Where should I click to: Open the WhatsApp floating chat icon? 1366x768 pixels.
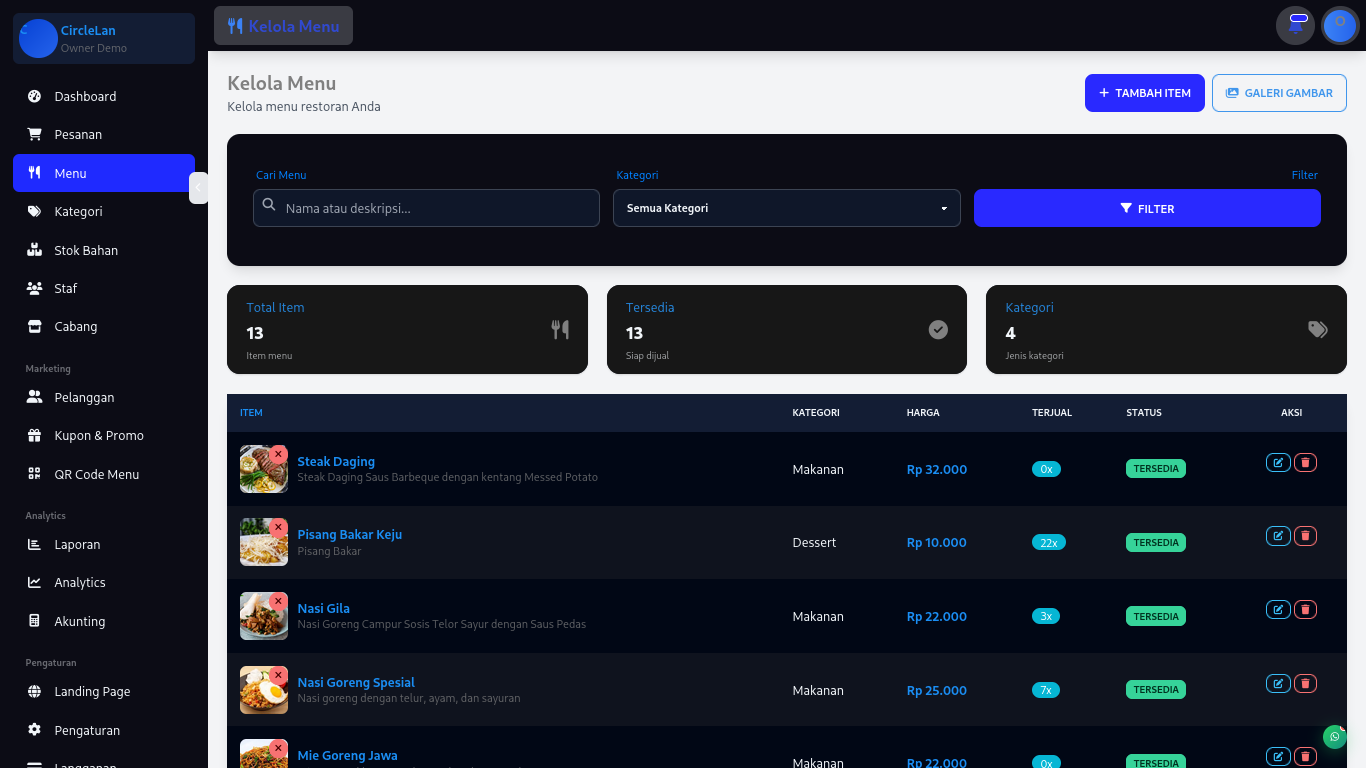(1334, 736)
